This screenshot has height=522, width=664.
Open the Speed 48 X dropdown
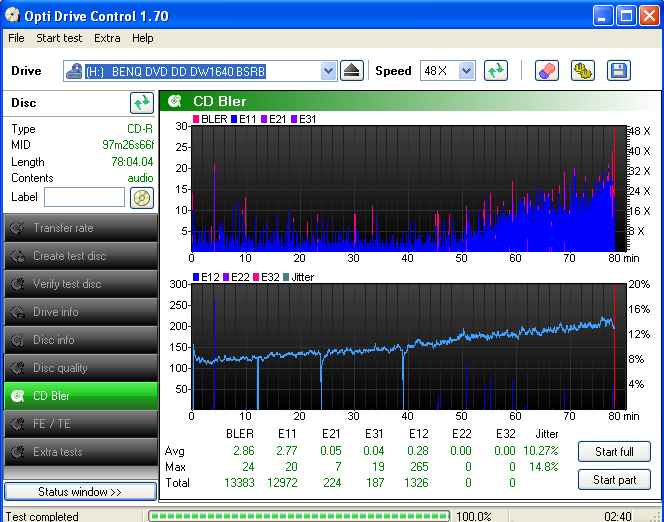(466, 71)
